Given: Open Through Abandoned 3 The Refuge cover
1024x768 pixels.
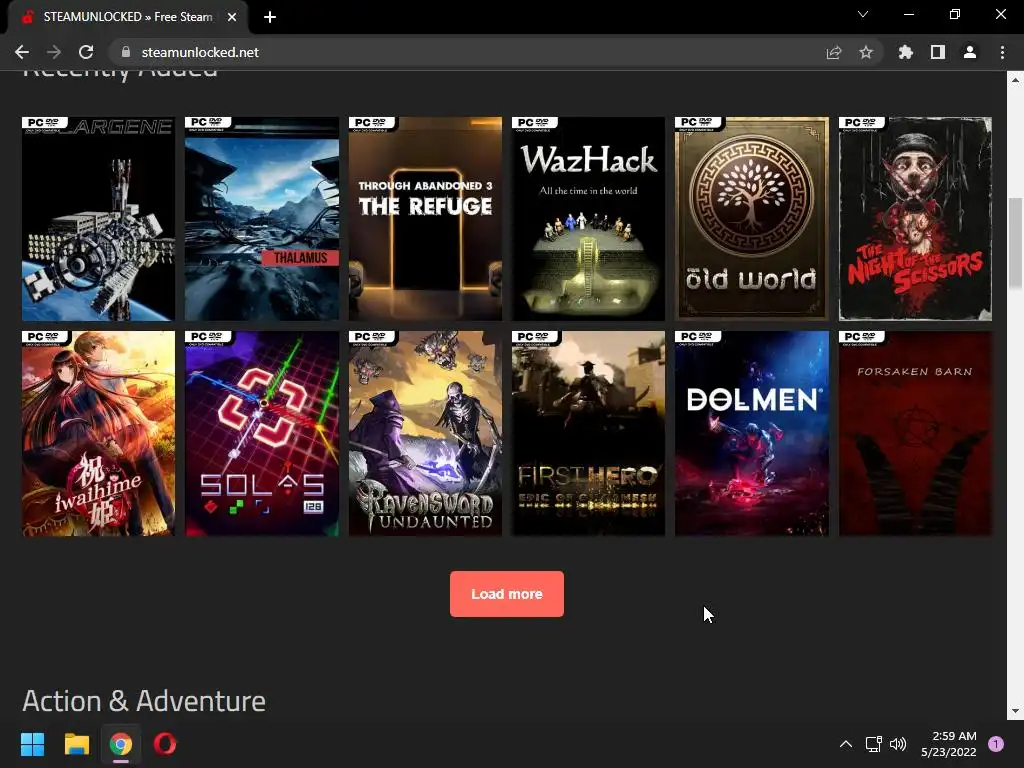Looking at the screenshot, I should (425, 219).
